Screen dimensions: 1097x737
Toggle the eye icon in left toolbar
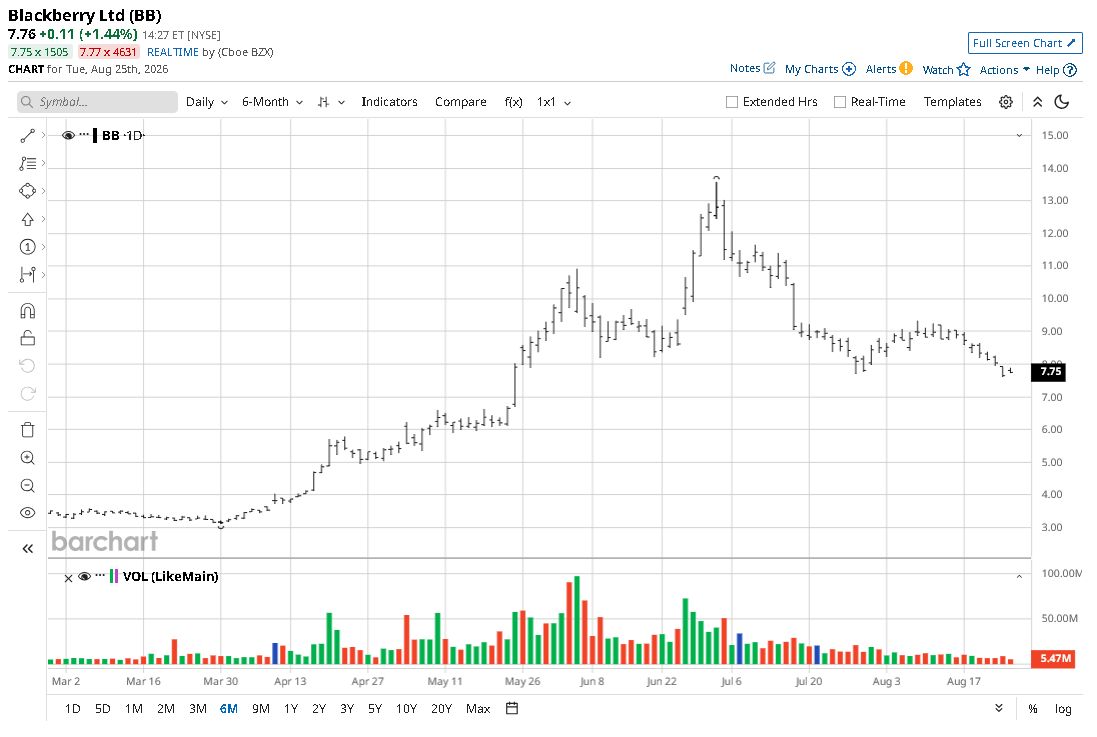pos(27,513)
